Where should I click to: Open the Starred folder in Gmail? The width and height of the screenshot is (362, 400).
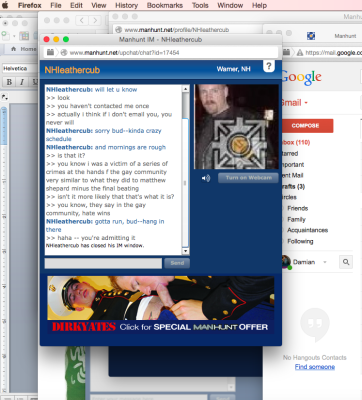pyautogui.click(x=290, y=154)
